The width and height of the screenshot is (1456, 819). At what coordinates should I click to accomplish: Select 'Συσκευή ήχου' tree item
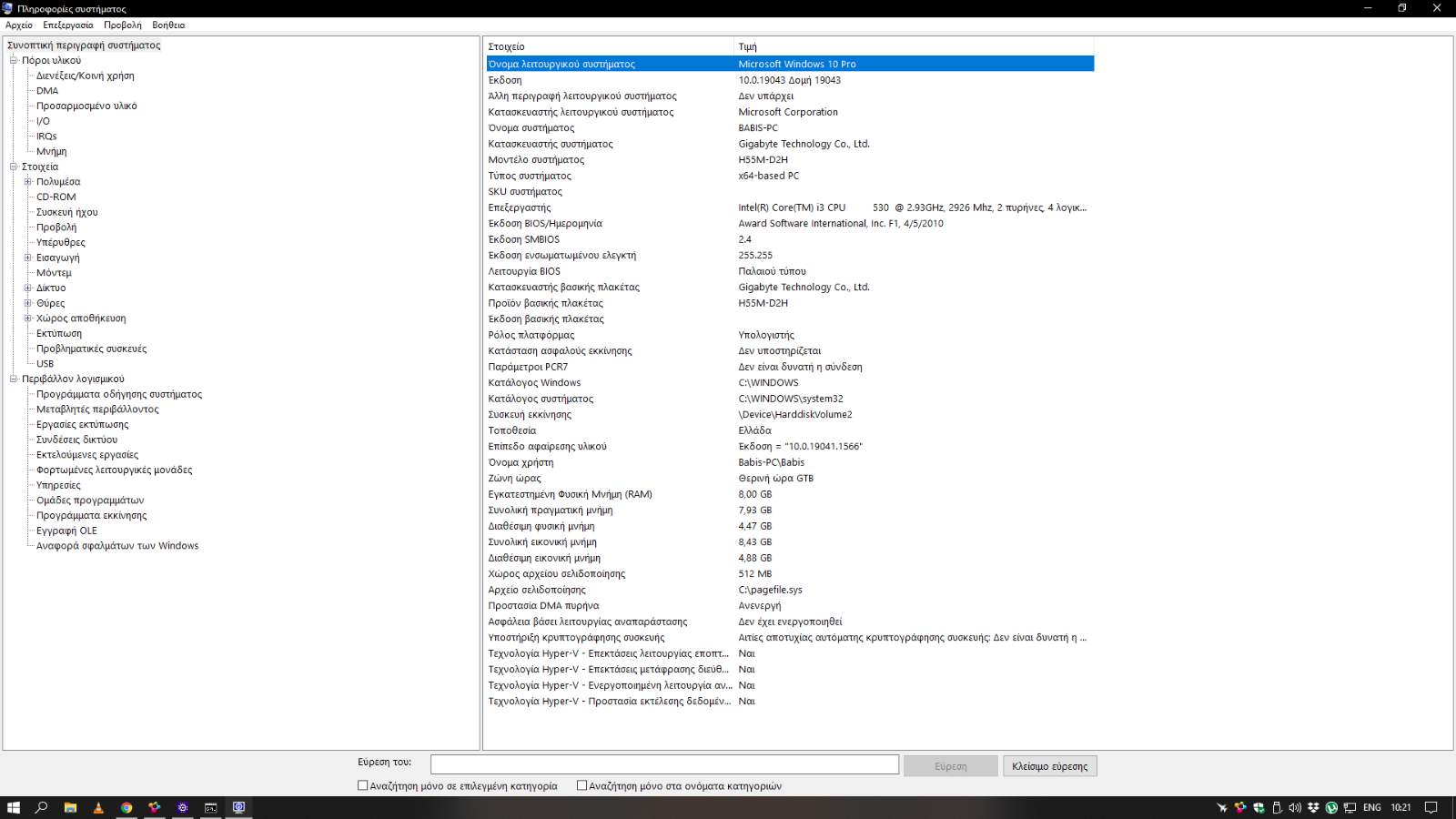point(67,212)
